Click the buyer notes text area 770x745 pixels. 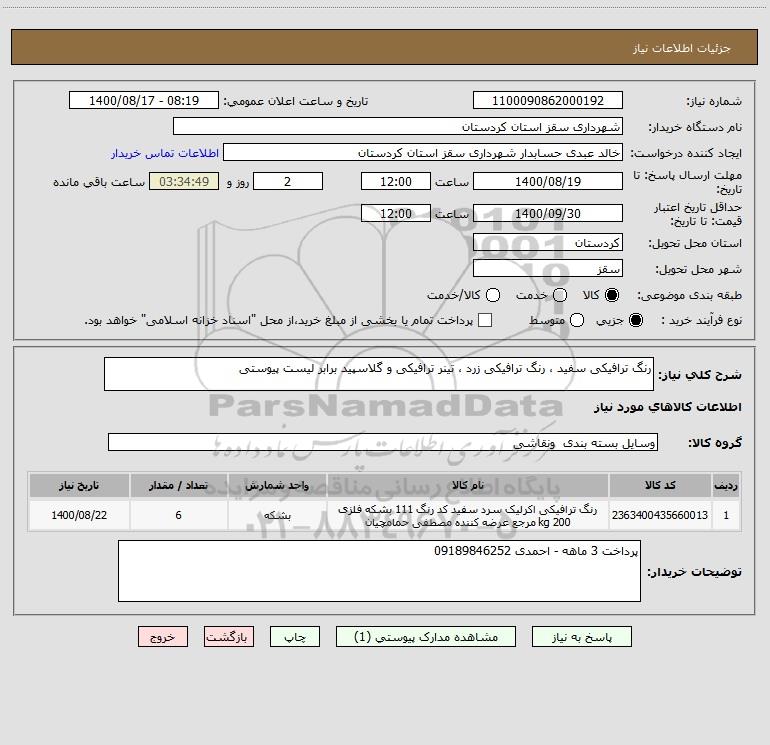point(379,571)
